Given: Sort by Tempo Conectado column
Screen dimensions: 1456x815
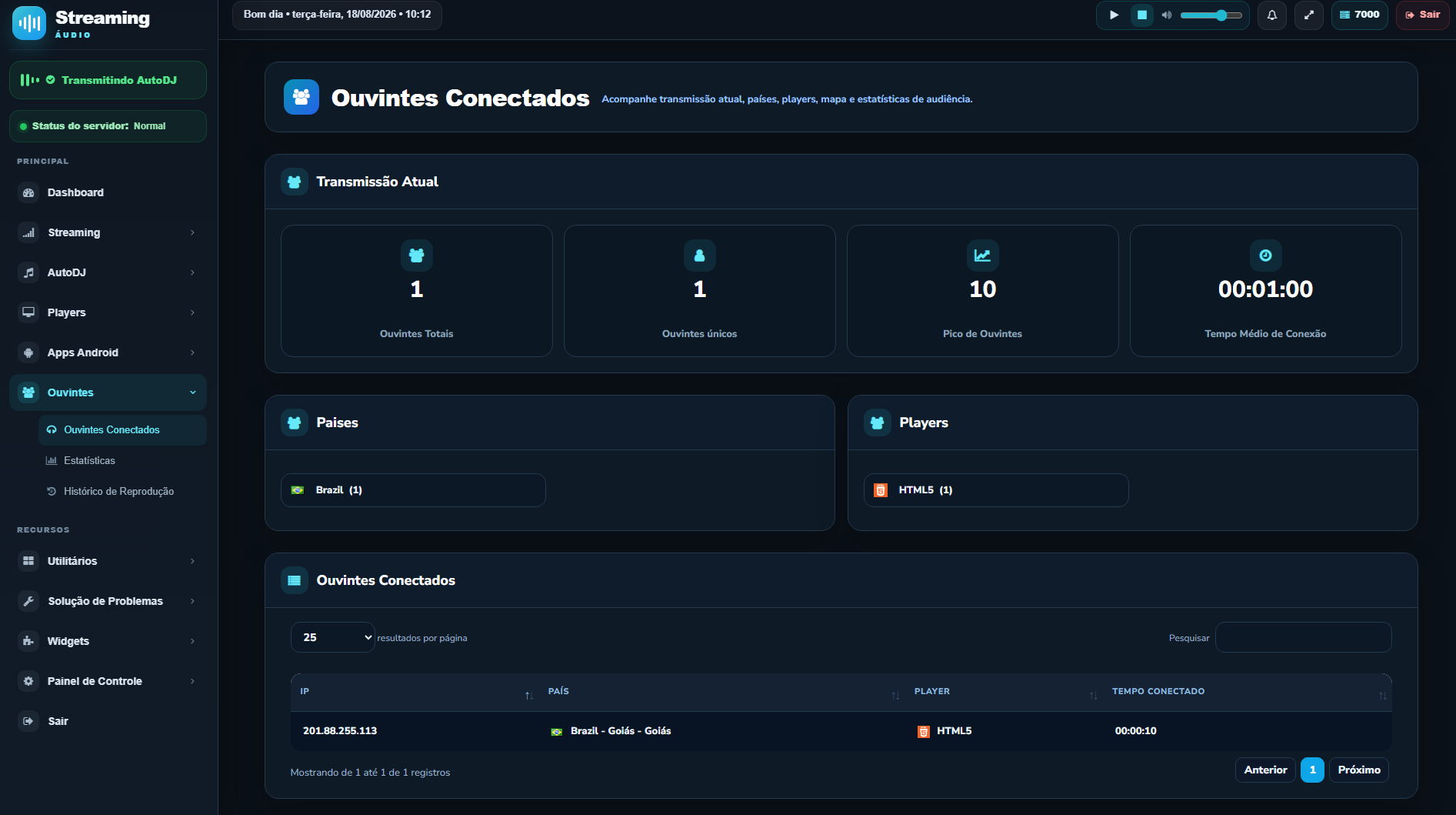Looking at the screenshot, I should tap(1248, 692).
